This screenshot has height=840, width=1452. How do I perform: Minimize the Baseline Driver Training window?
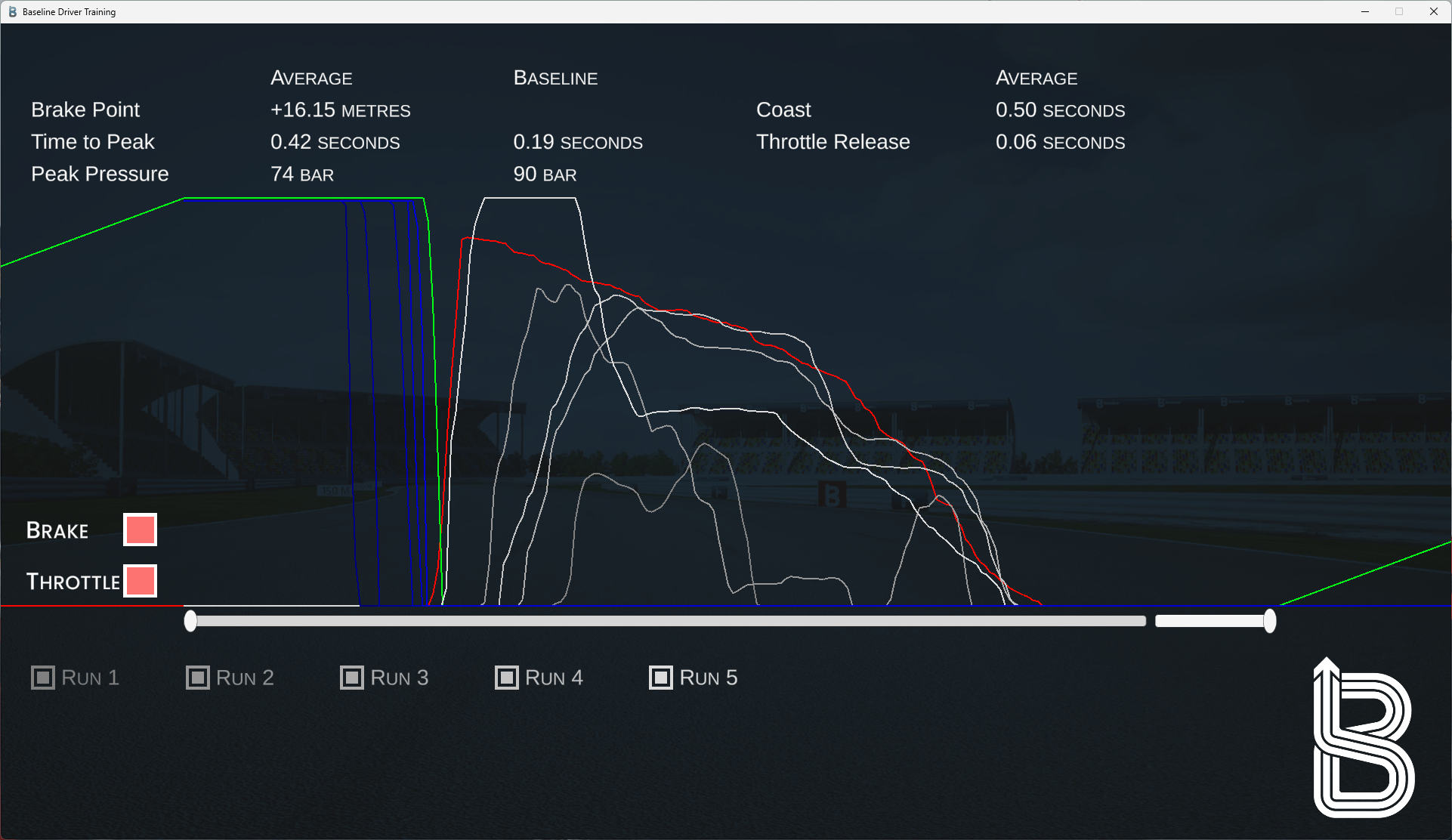(x=1365, y=11)
